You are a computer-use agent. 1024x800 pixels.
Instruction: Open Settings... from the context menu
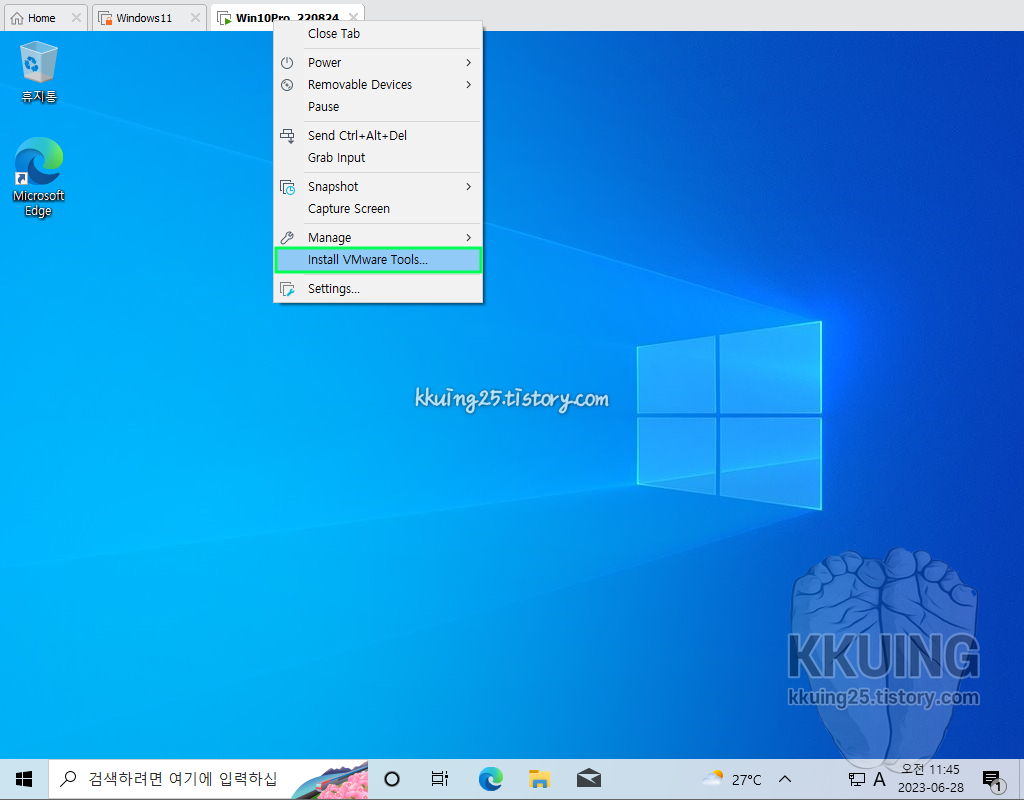[x=378, y=289]
